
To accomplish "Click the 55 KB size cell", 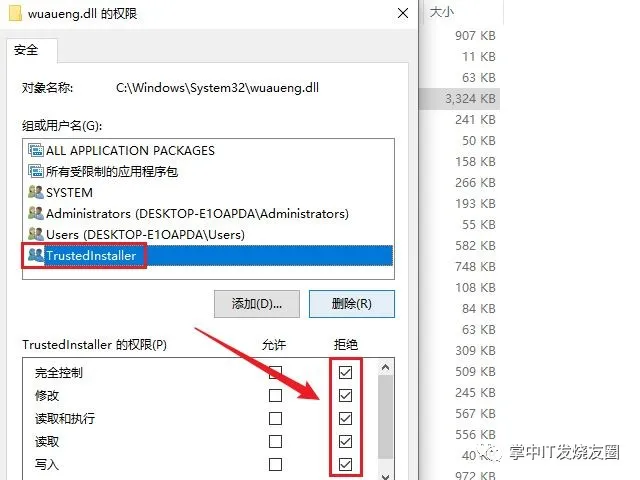I will [478, 225].
